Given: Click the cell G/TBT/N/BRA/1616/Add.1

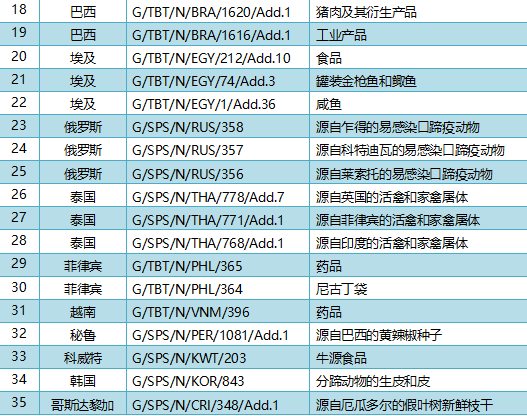Looking at the screenshot, I should pyautogui.click(x=211, y=35).
